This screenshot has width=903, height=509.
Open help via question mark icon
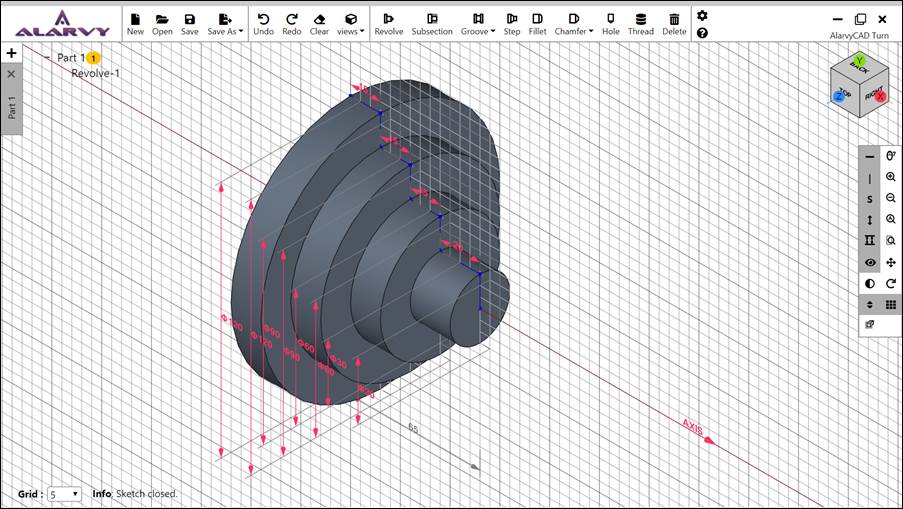pos(702,33)
